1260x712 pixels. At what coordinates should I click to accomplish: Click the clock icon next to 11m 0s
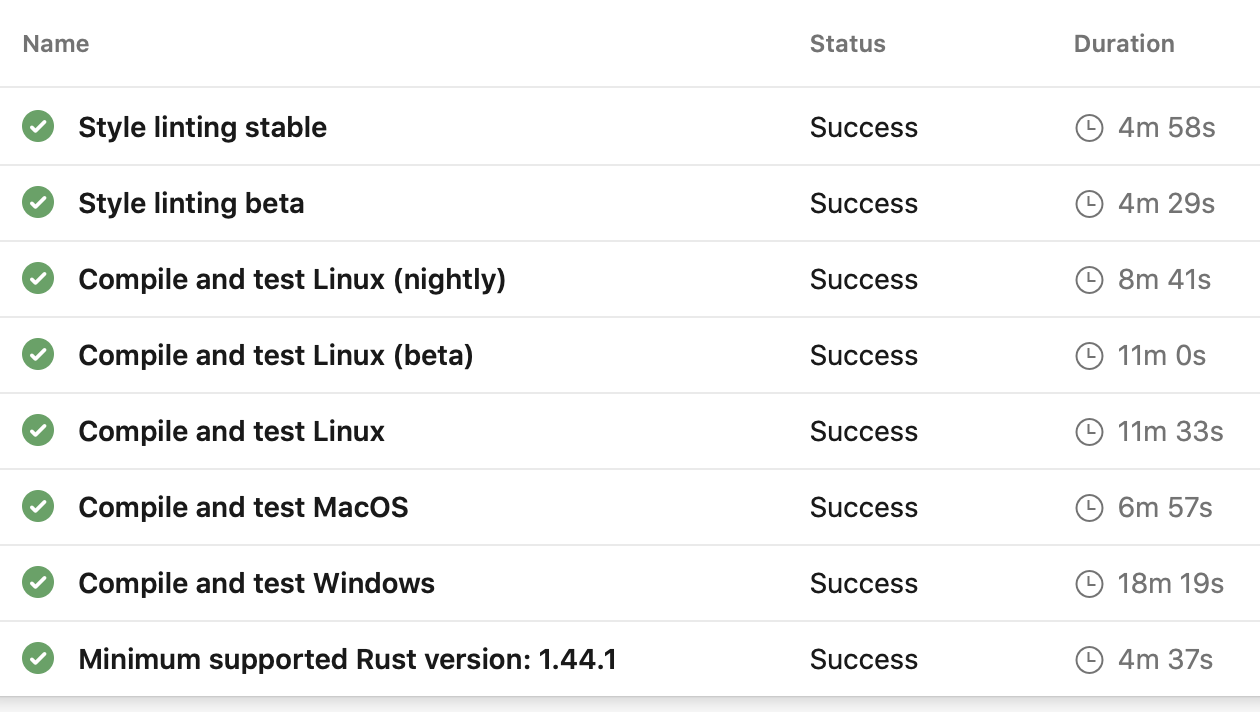[x=1088, y=356]
